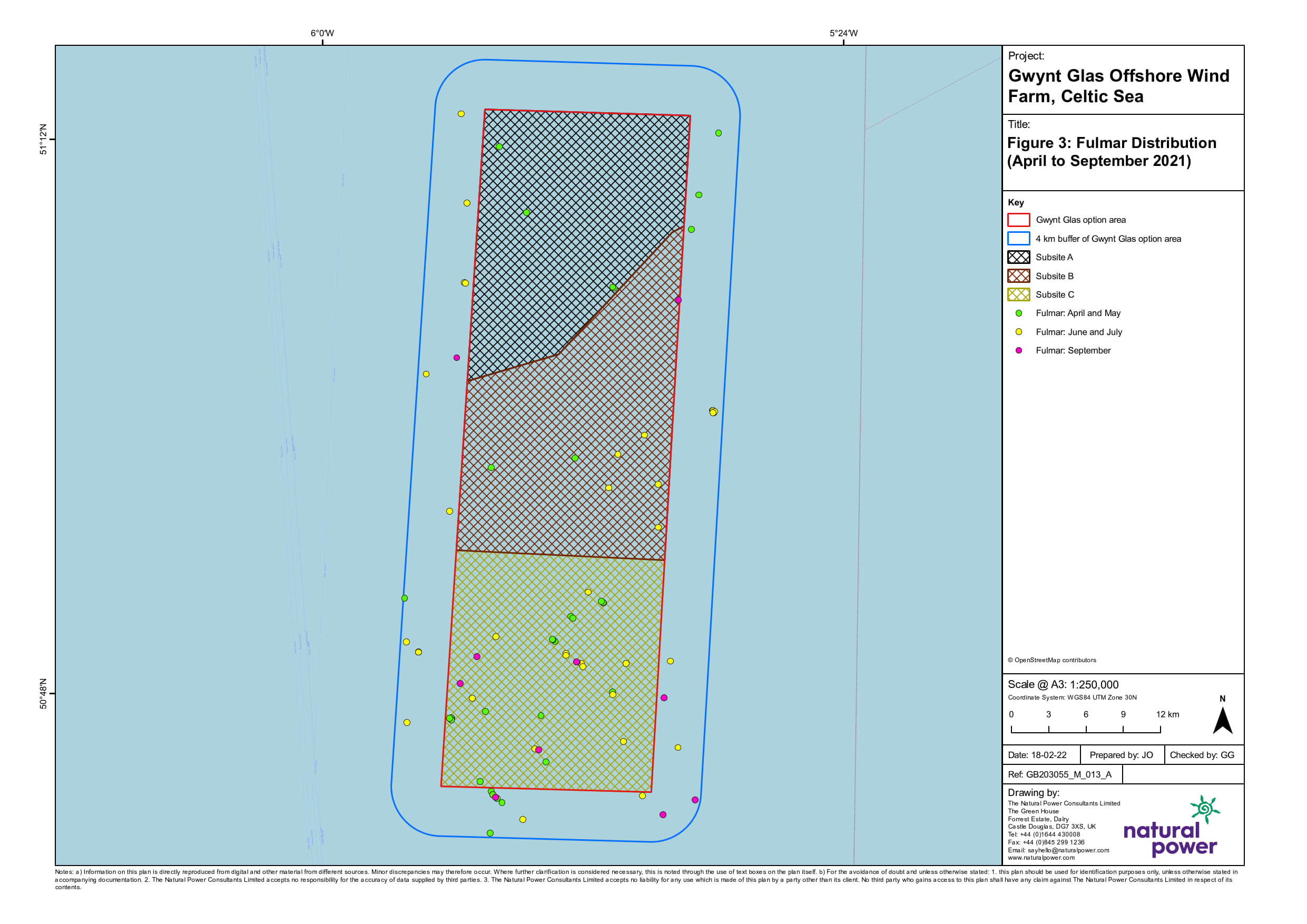
Task: Click the www.naturalpower.com website link
Action: point(1041,858)
